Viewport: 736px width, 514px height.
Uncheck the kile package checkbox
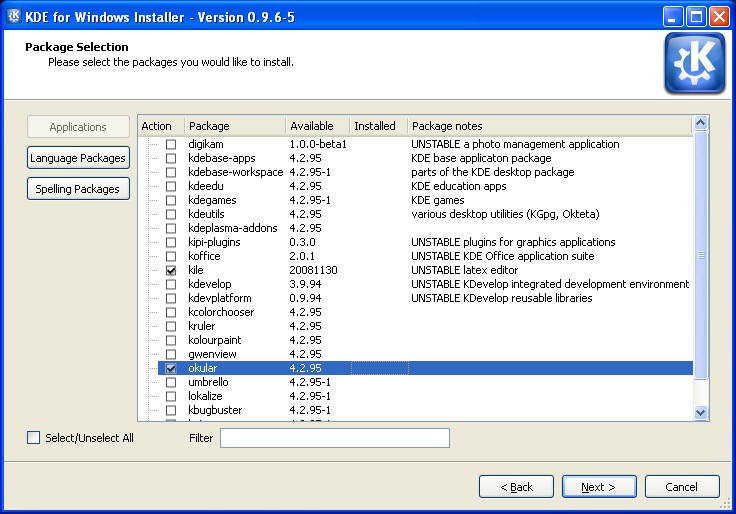point(171,270)
